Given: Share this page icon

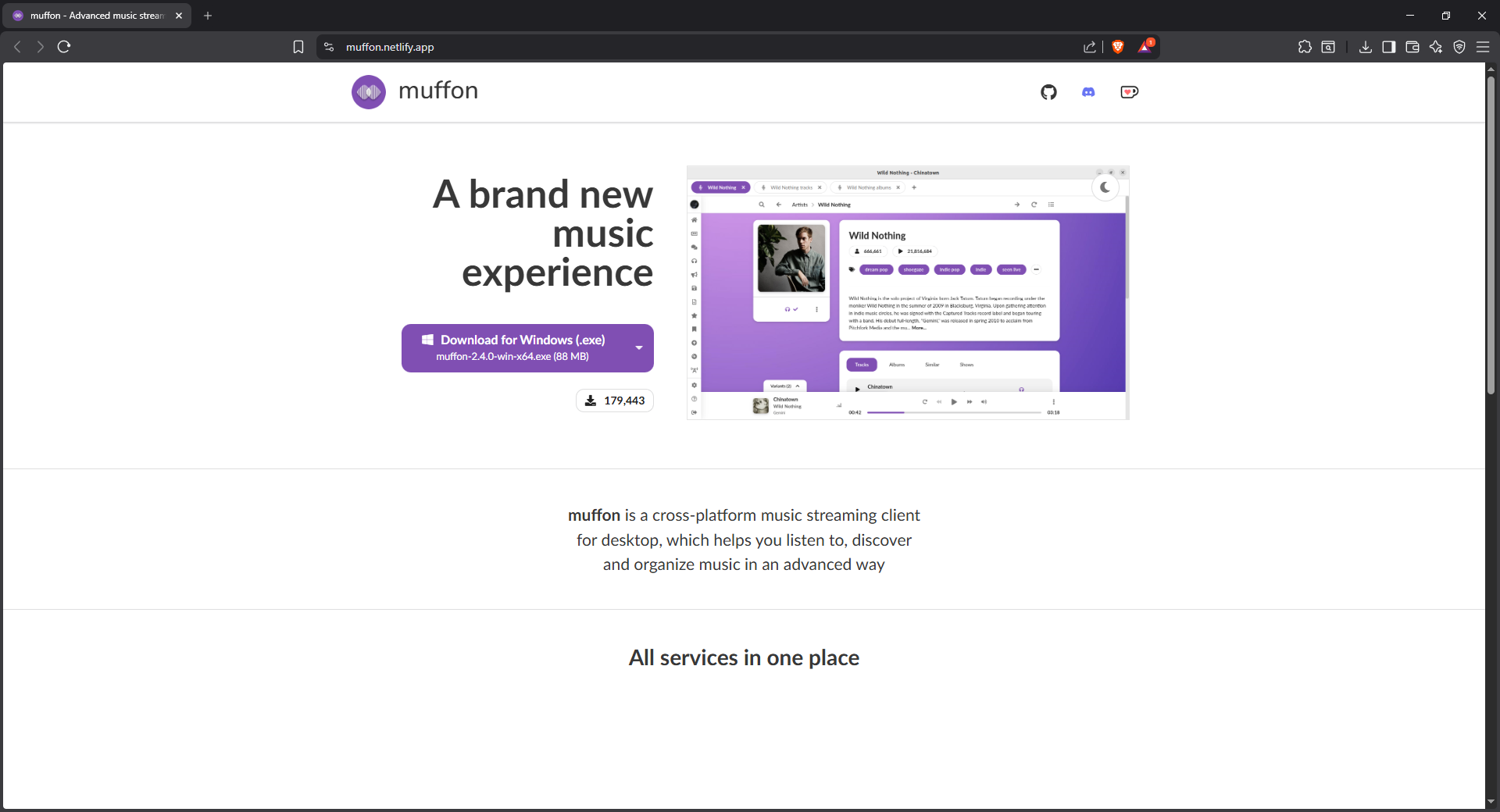Looking at the screenshot, I should 1090,47.
